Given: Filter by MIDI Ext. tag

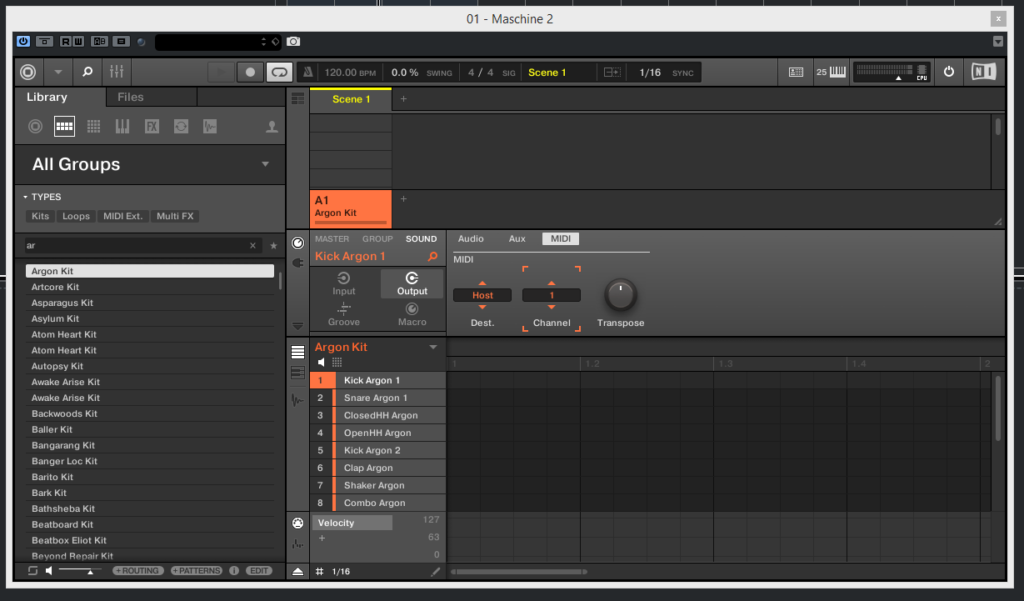Looking at the screenshot, I should point(123,216).
